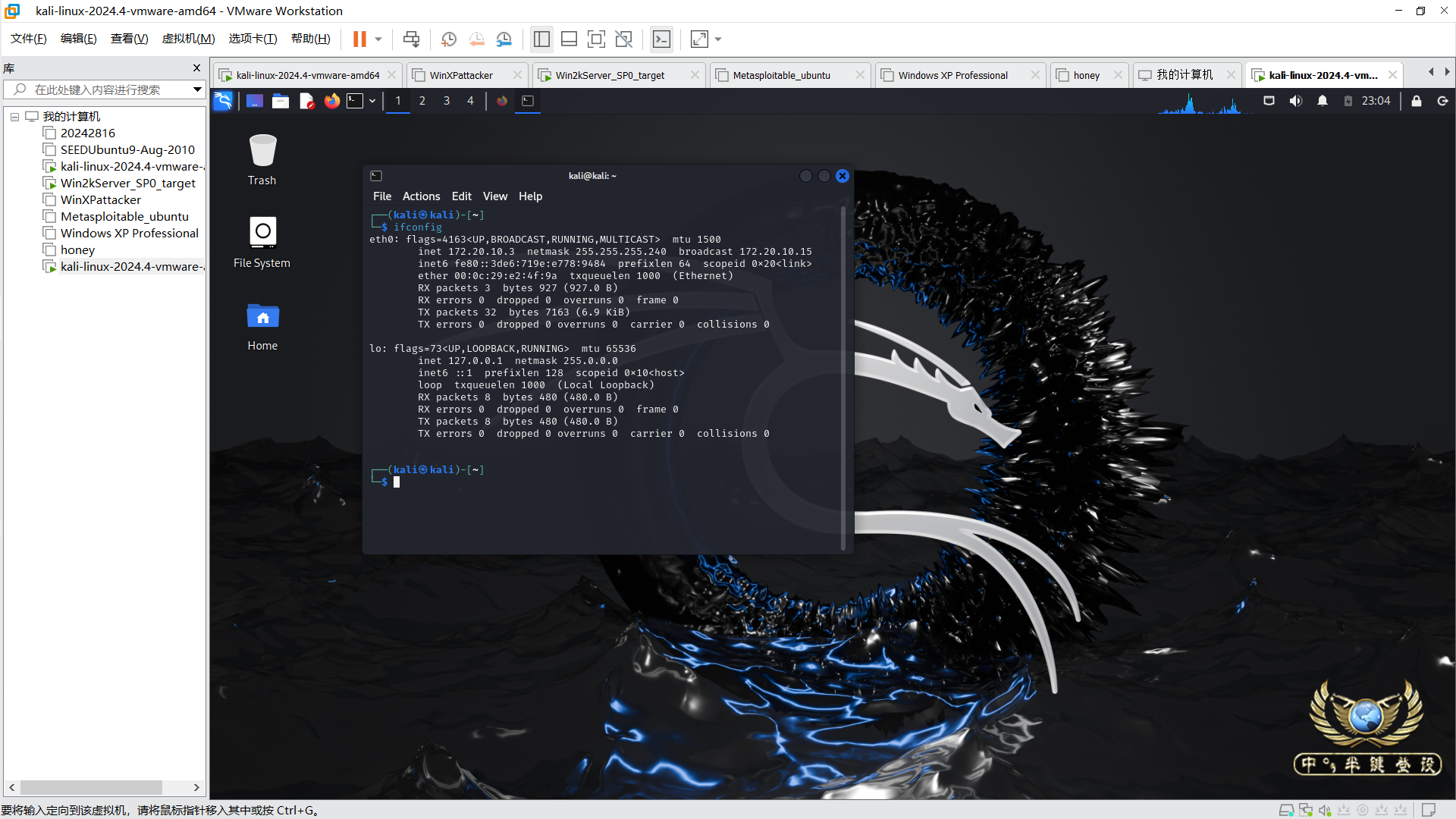Mute the volume in the Kali panel

coord(1296,101)
